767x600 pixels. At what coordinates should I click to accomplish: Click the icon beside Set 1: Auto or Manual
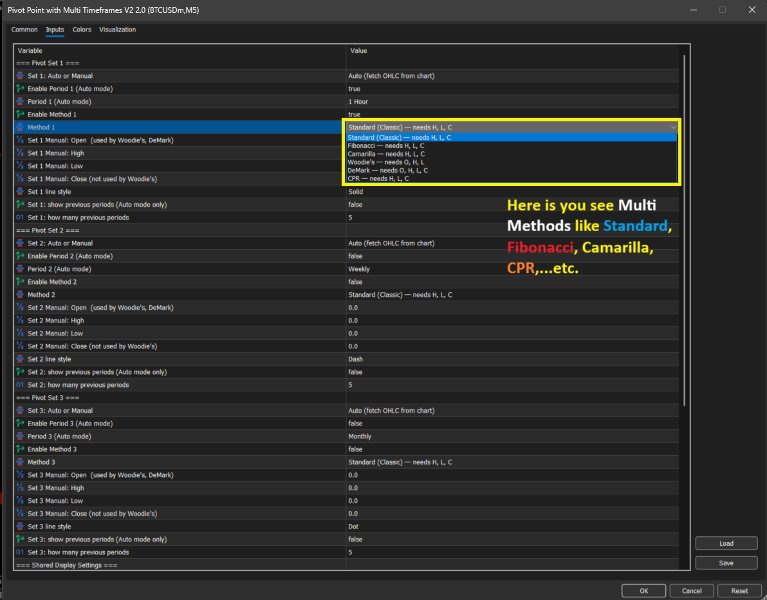pyautogui.click(x=20, y=76)
